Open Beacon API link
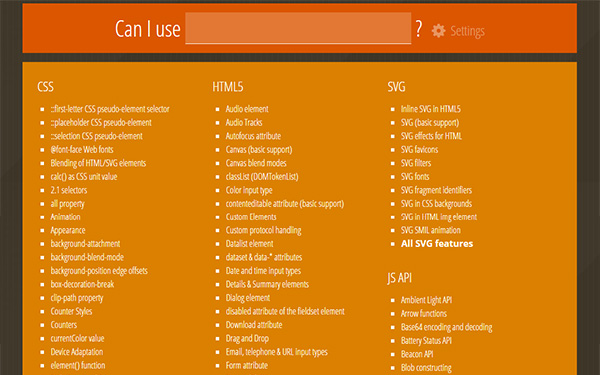The width and height of the screenshot is (600, 375). point(417,354)
